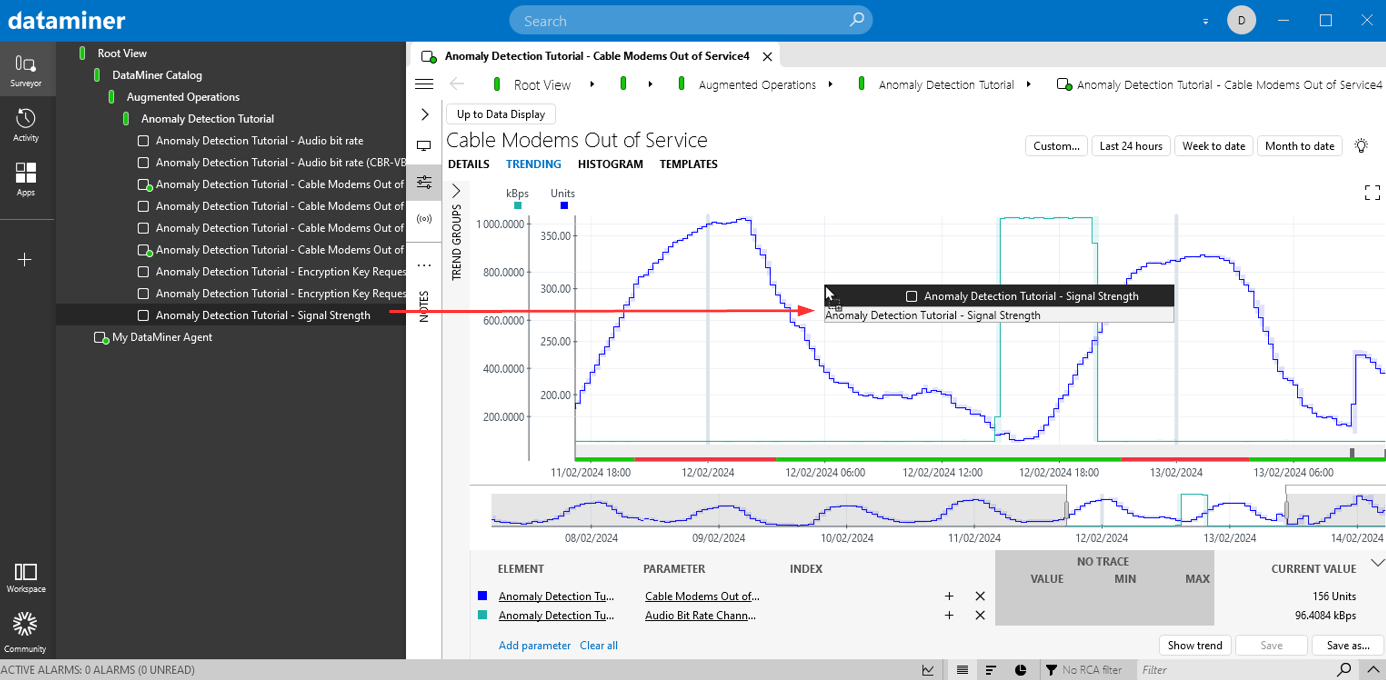Open the Workspace sidebar item
This screenshot has height=680, width=1386.
[x=26, y=577]
